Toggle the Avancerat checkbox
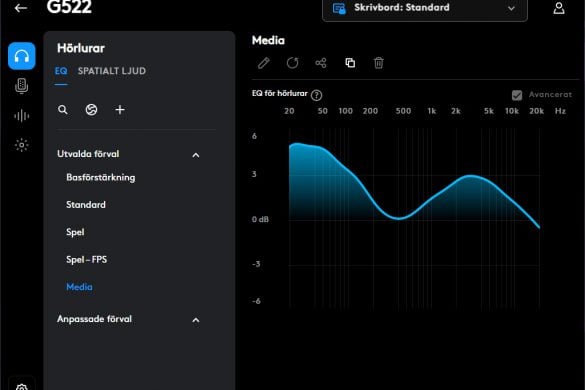This screenshot has width=585, height=390. (x=517, y=96)
